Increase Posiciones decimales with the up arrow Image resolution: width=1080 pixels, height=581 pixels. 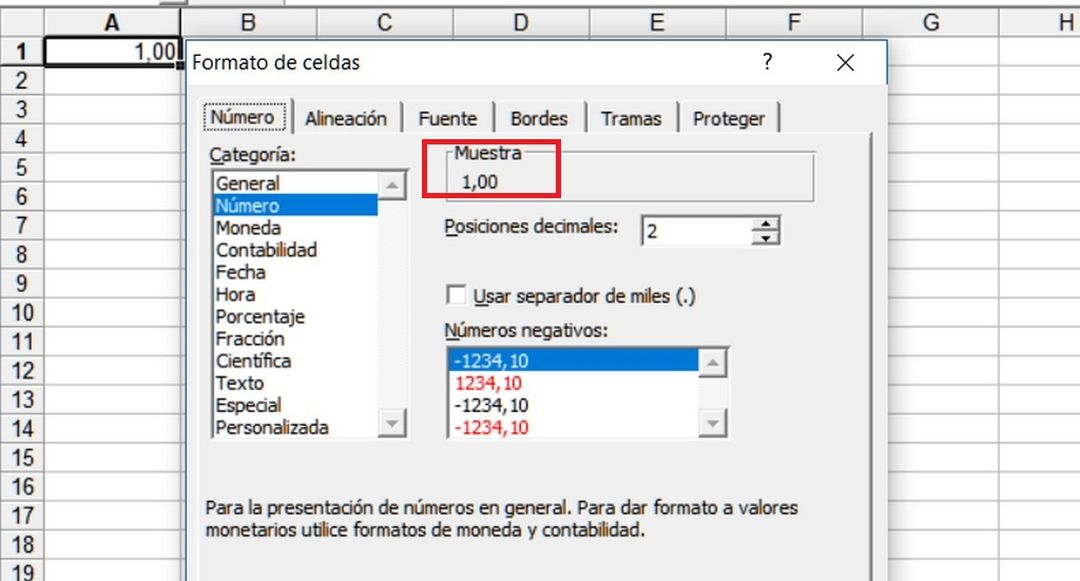(x=767, y=224)
